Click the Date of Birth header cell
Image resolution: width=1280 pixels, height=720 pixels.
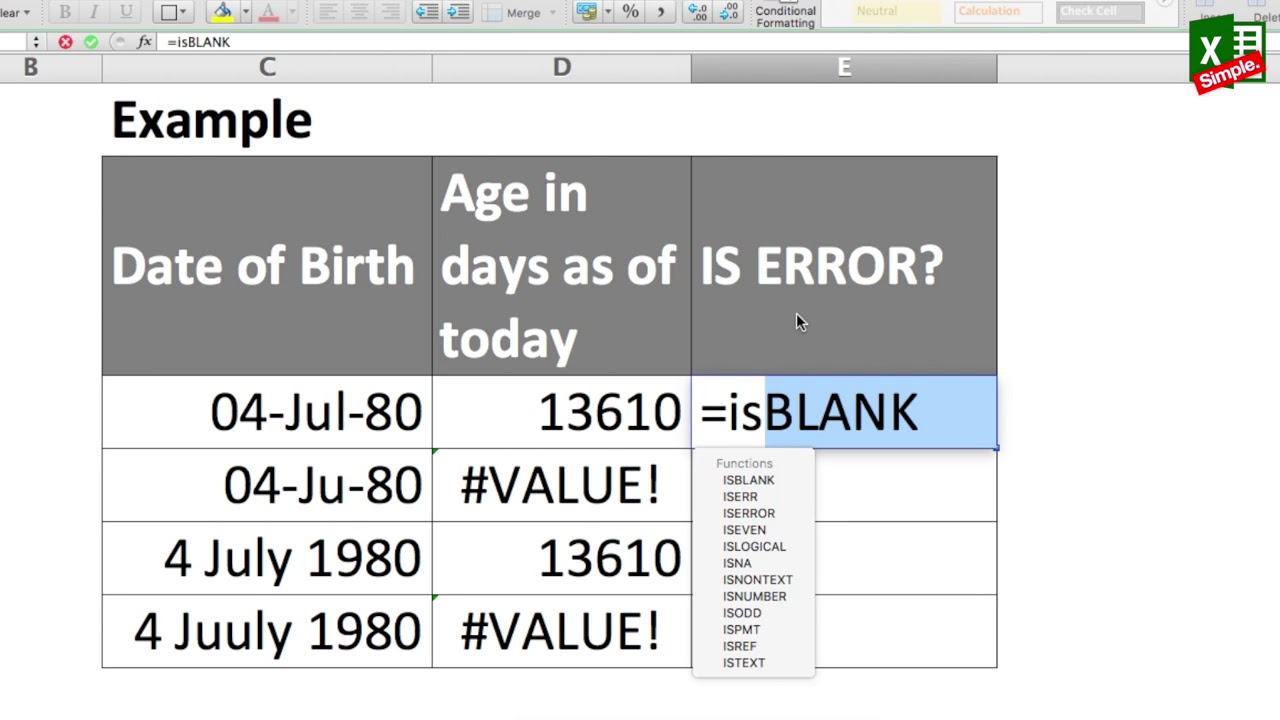[267, 265]
